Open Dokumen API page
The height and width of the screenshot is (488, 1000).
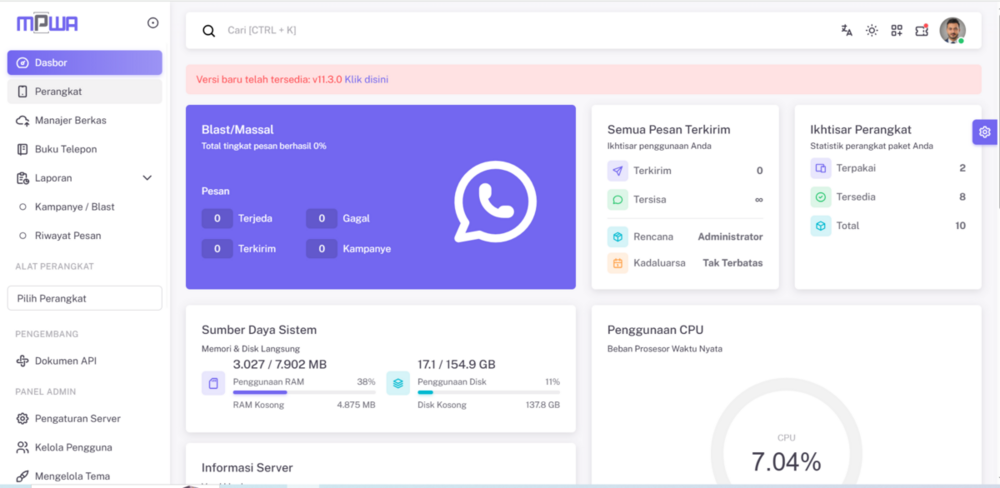[85, 360]
